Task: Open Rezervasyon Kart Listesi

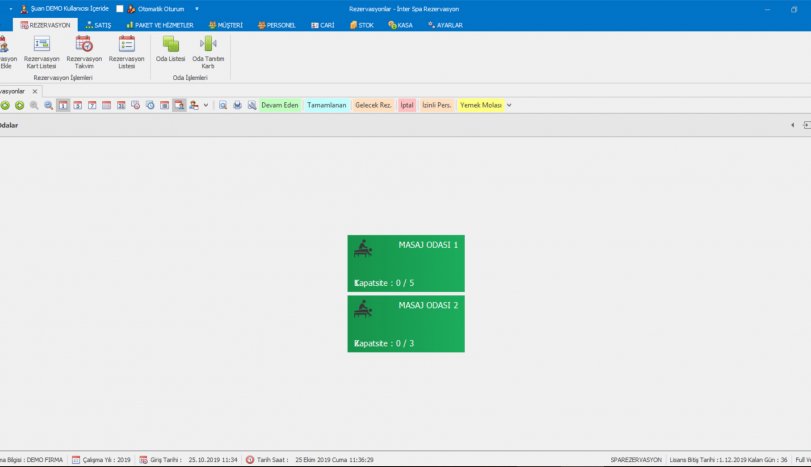Action: click(41, 52)
